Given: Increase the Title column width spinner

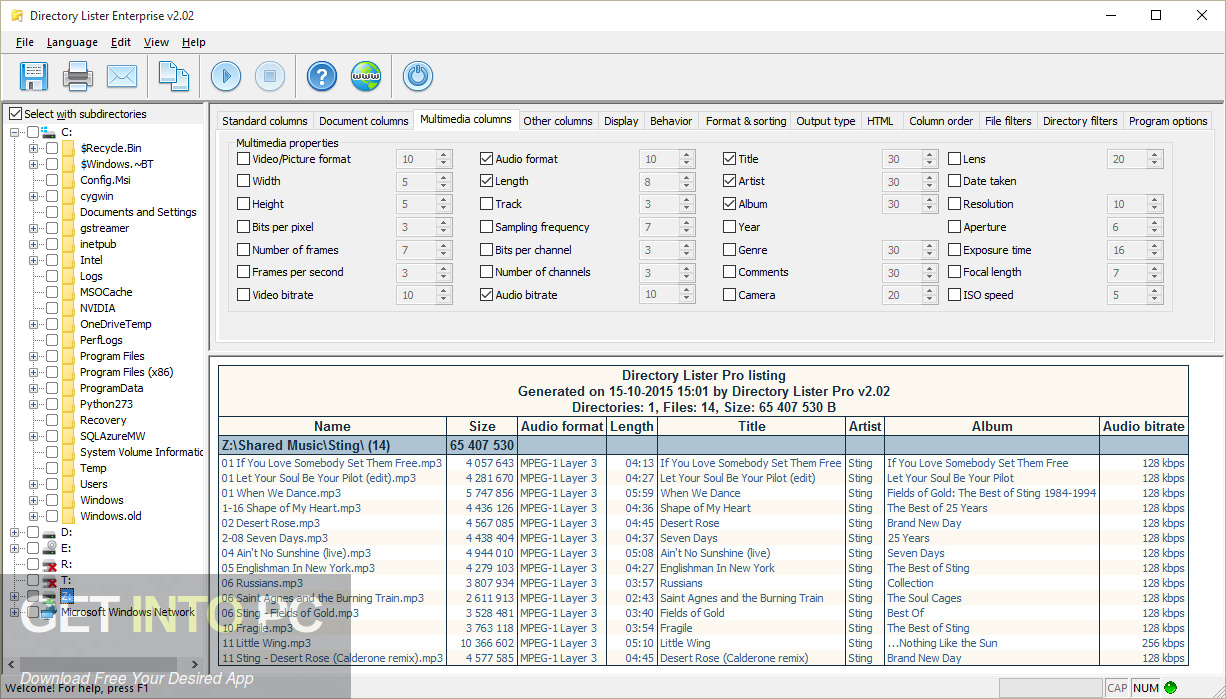Looking at the screenshot, I should 930,155.
